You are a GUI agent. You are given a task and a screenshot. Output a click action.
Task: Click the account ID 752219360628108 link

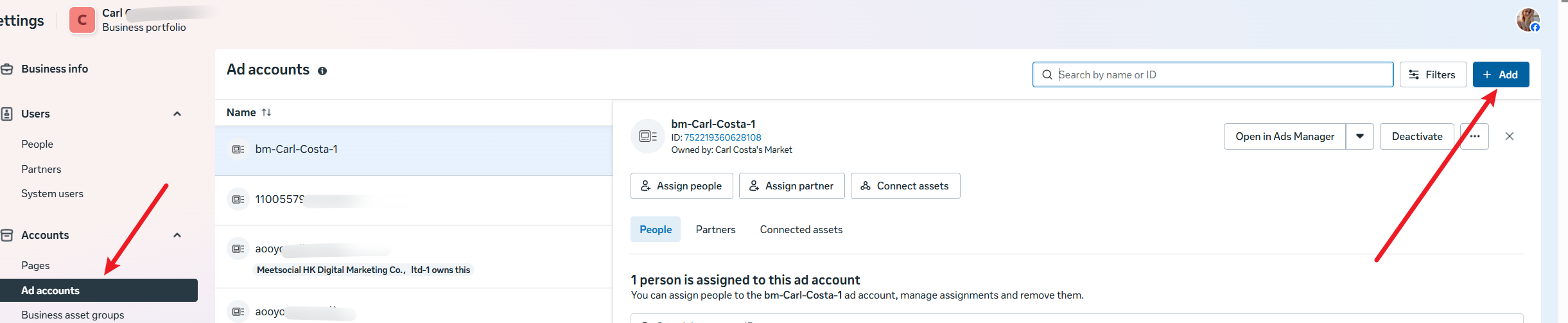click(x=722, y=137)
